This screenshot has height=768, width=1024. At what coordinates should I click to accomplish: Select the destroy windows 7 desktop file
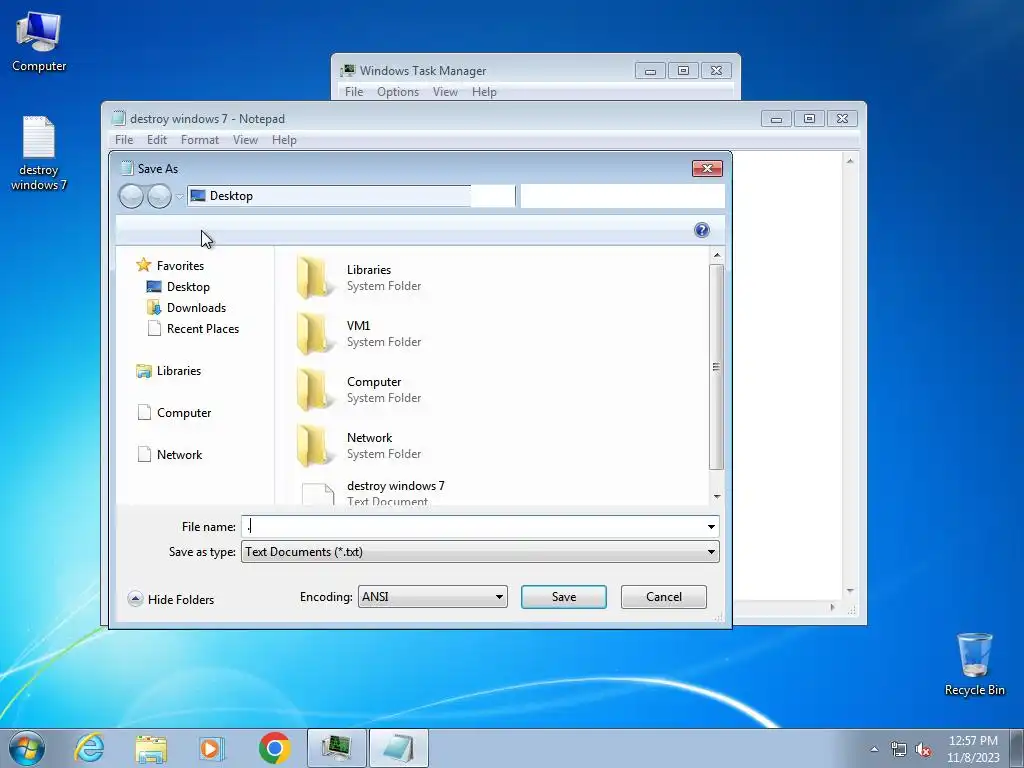[x=39, y=153]
